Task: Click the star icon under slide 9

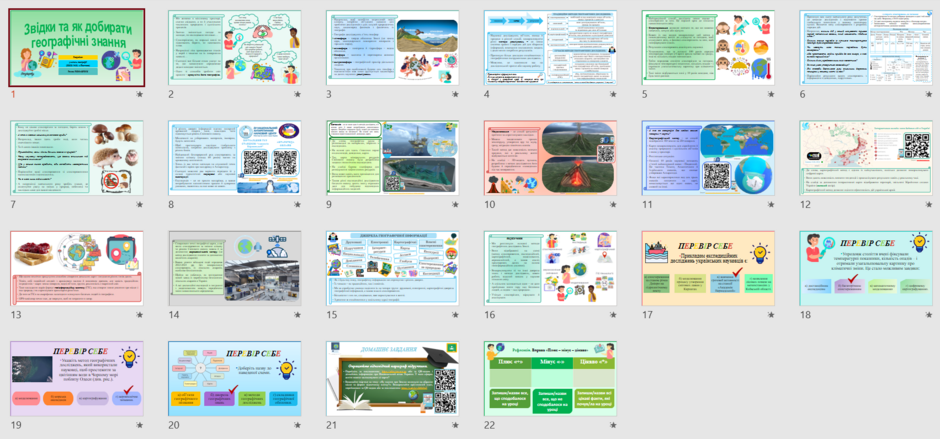Action: (455, 205)
